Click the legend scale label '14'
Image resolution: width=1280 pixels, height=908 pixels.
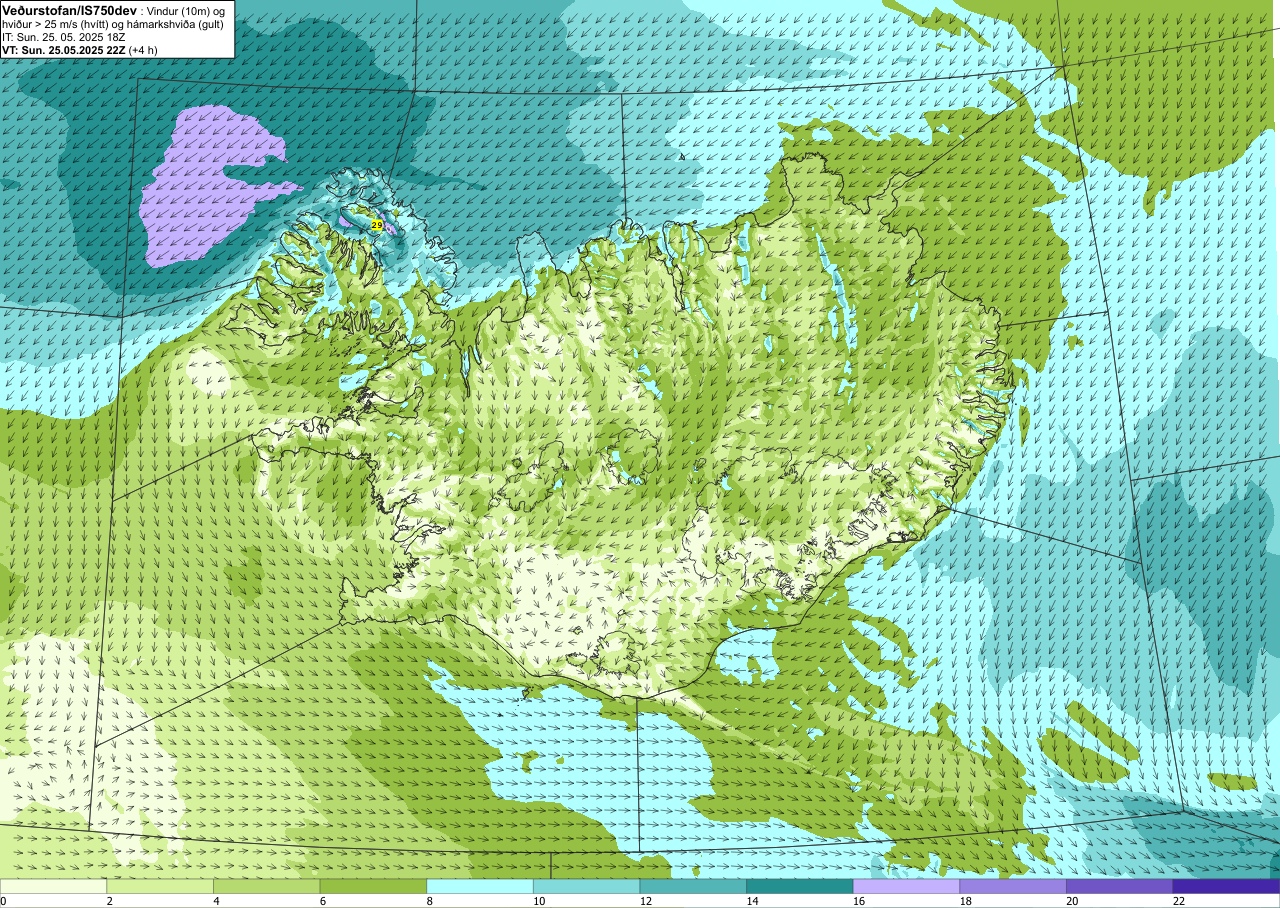coord(752,901)
